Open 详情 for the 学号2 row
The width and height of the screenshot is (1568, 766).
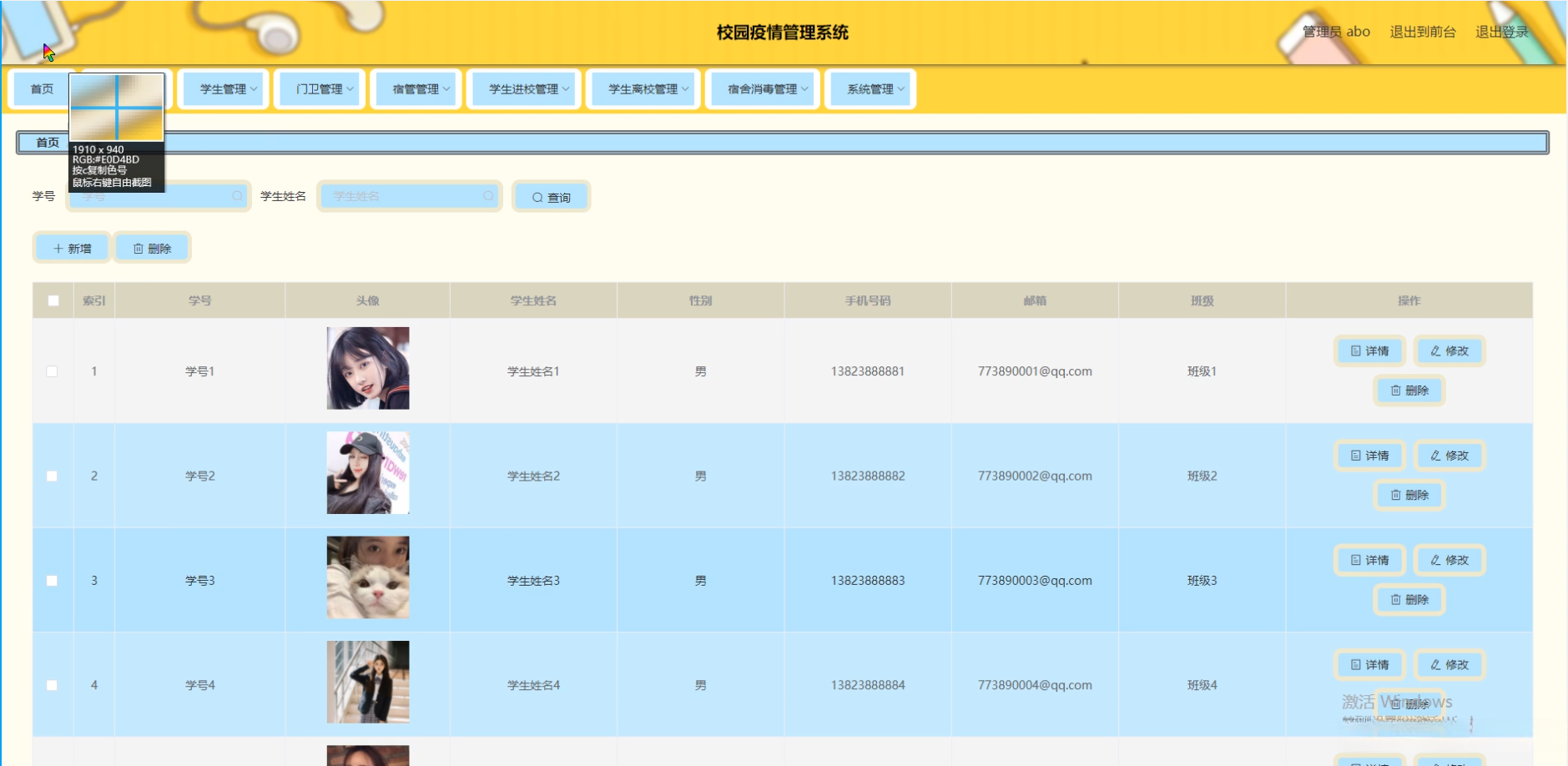(x=1370, y=456)
